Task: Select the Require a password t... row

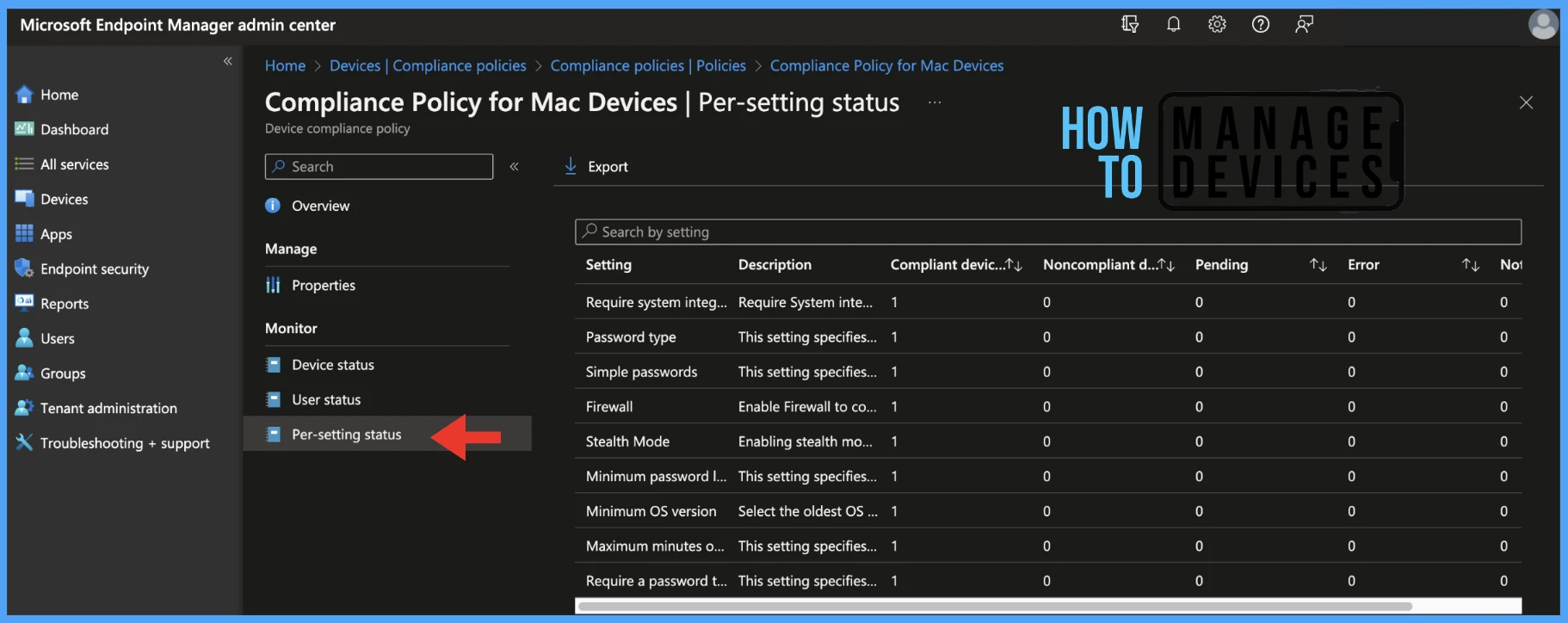Action: tap(1048, 581)
